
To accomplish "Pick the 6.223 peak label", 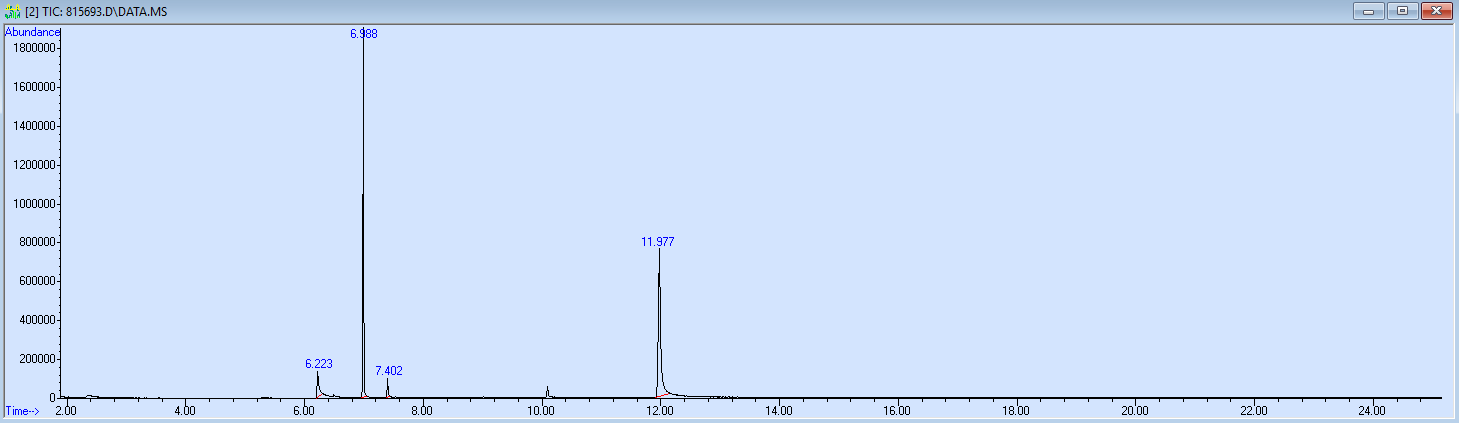I will coord(319,364).
